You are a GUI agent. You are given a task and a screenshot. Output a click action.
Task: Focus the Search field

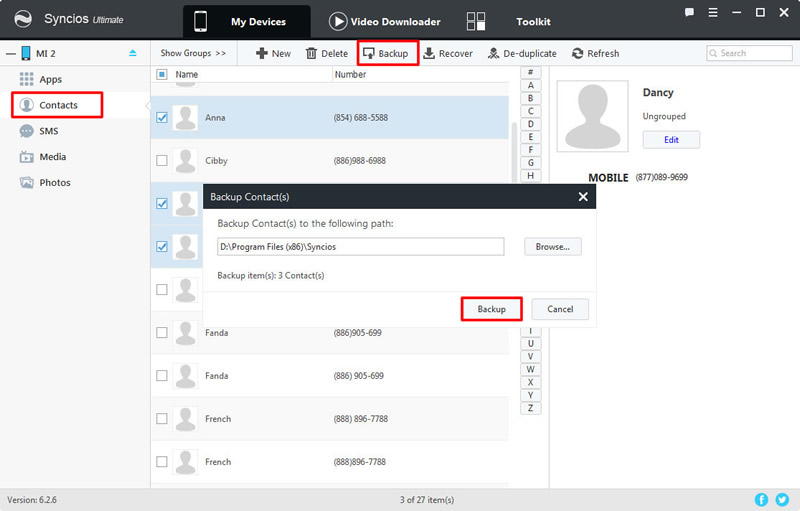pyautogui.click(x=749, y=53)
